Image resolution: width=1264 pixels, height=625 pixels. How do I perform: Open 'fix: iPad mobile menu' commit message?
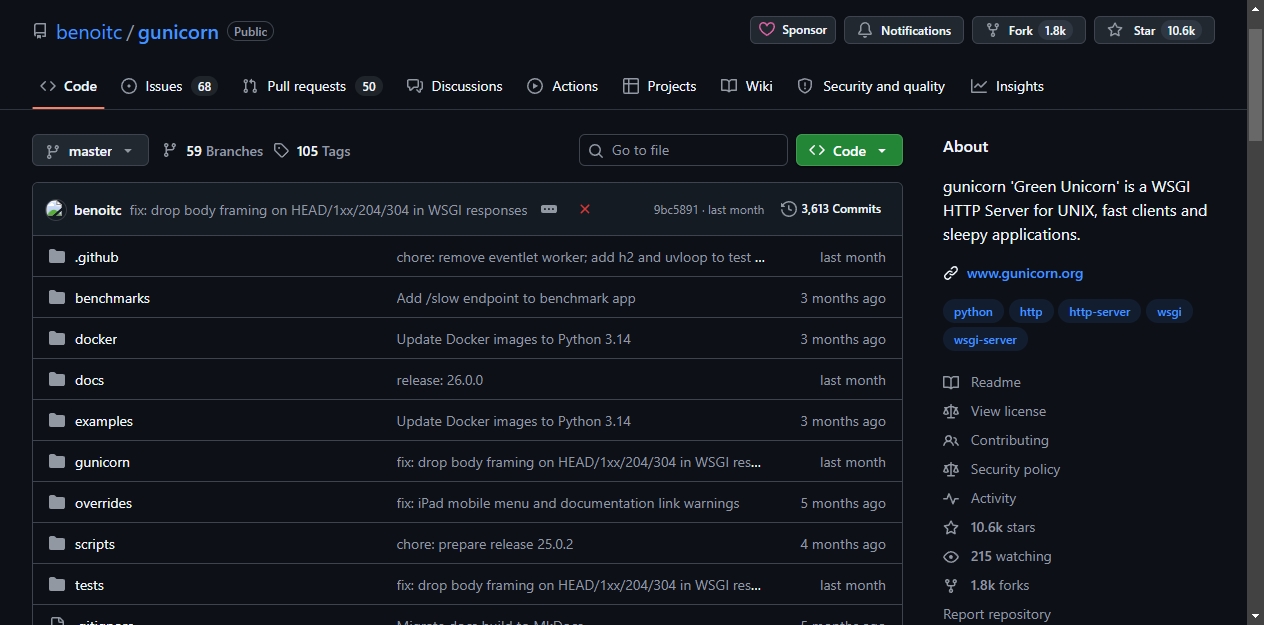click(568, 503)
